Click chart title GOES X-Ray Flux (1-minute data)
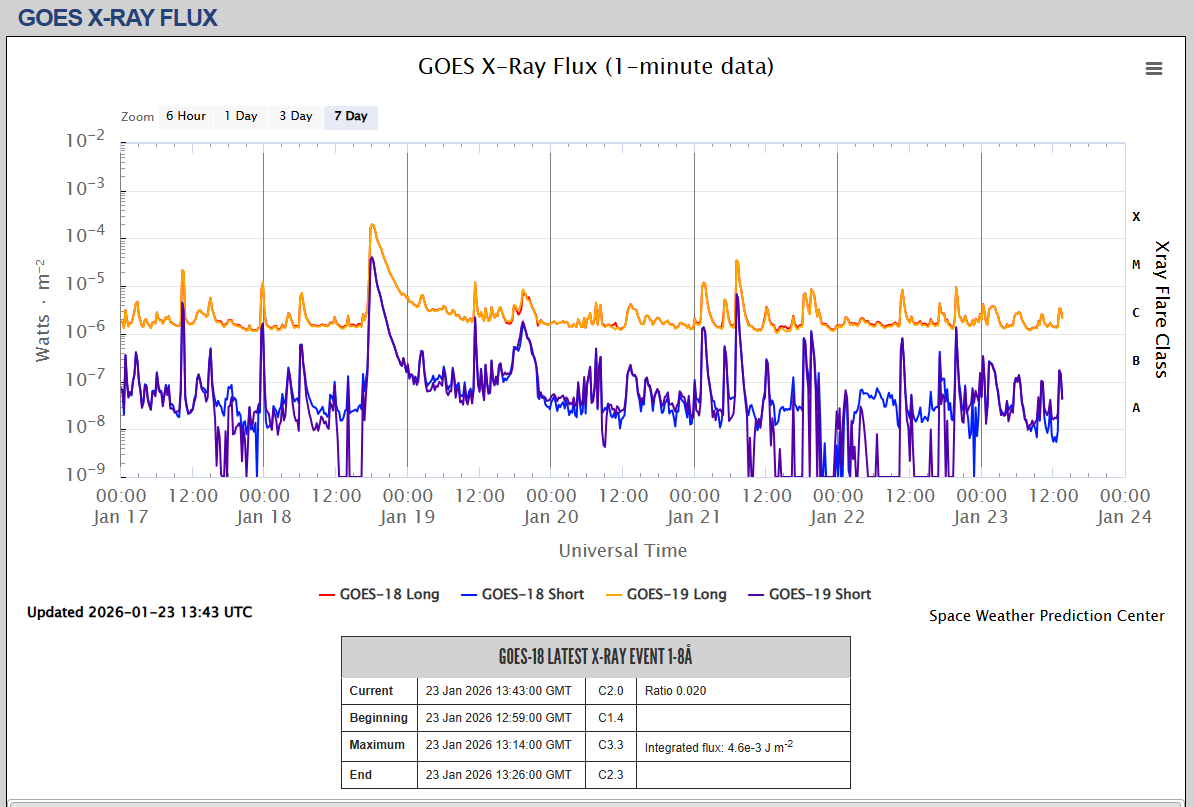The width and height of the screenshot is (1194, 807). click(595, 67)
